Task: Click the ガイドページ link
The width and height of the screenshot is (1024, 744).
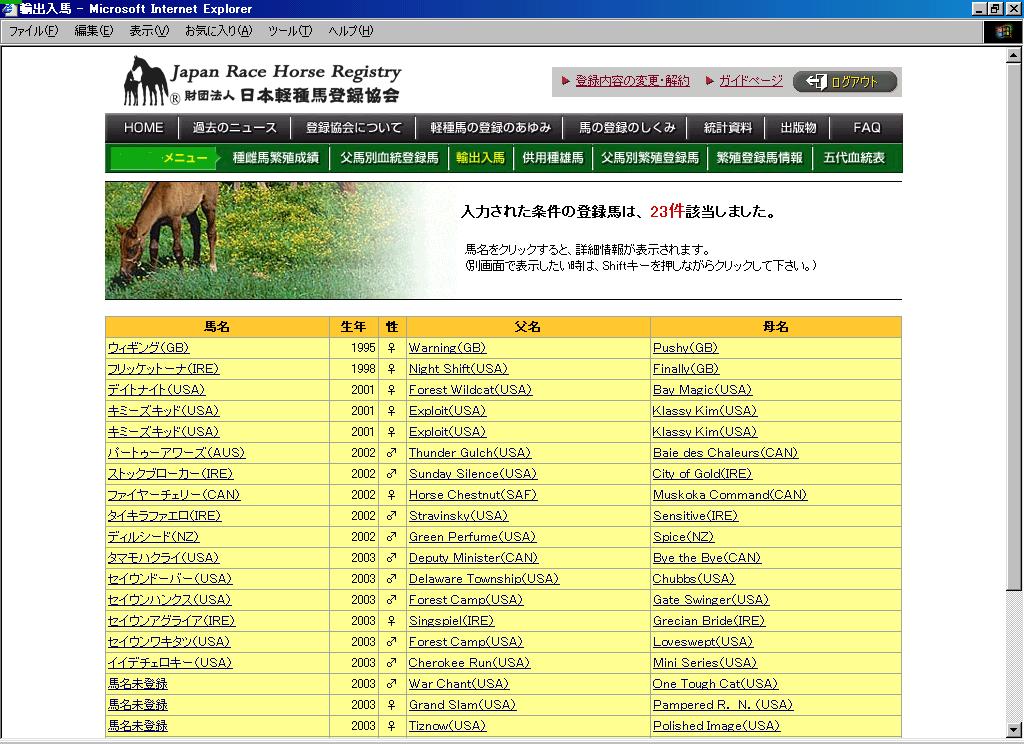Action: click(x=750, y=81)
